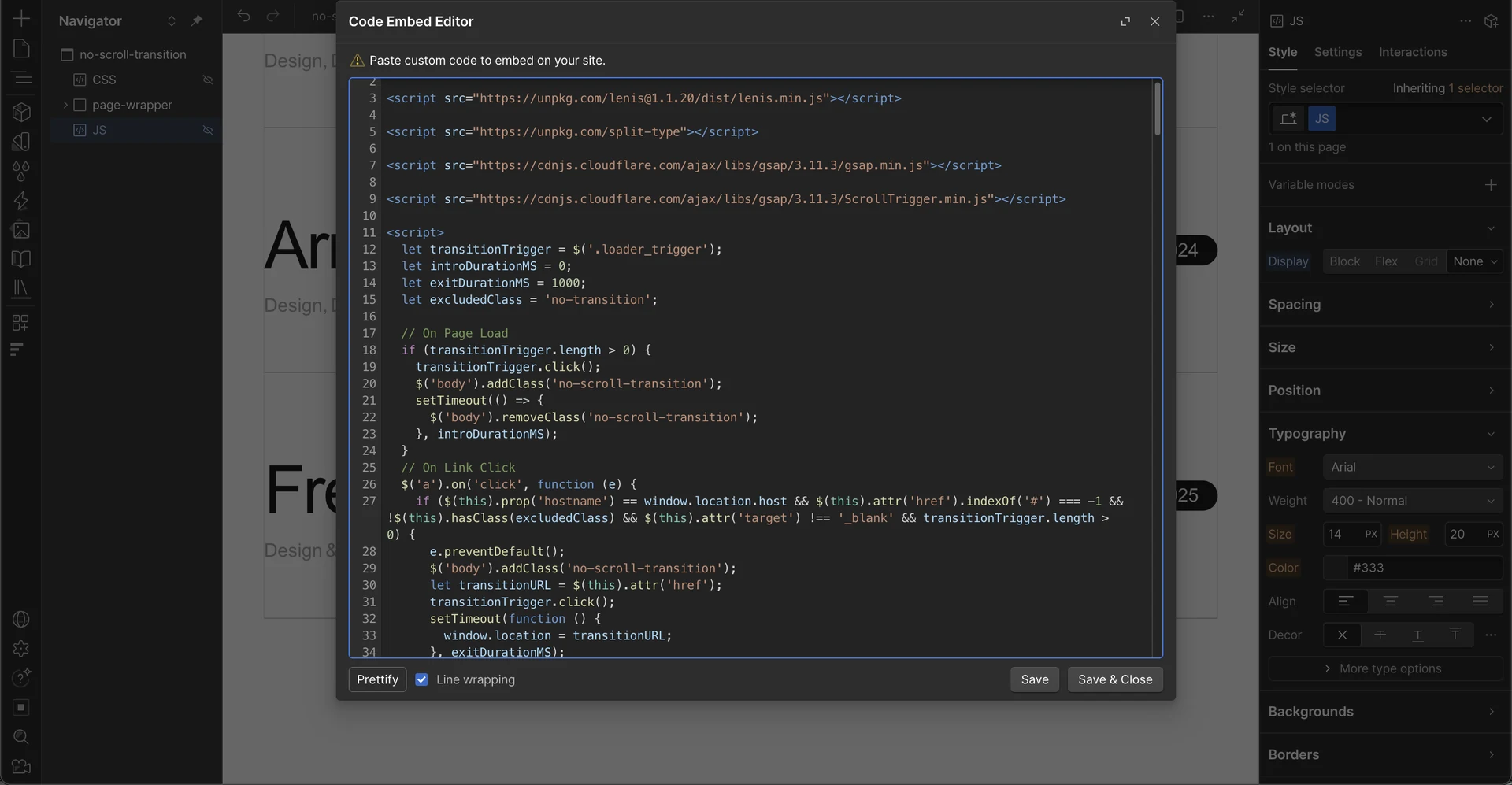The width and height of the screenshot is (1512, 785).
Task: Open the style selector state icon
Action: click(x=1288, y=119)
